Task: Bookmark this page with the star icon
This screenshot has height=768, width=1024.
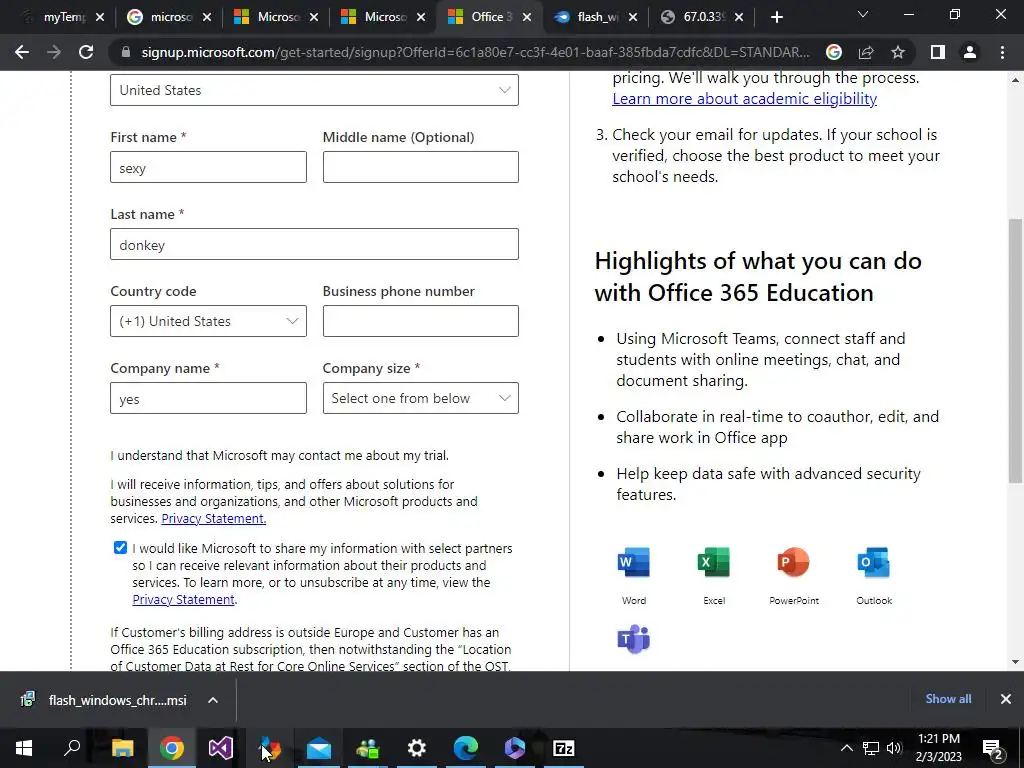Action: (898, 52)
